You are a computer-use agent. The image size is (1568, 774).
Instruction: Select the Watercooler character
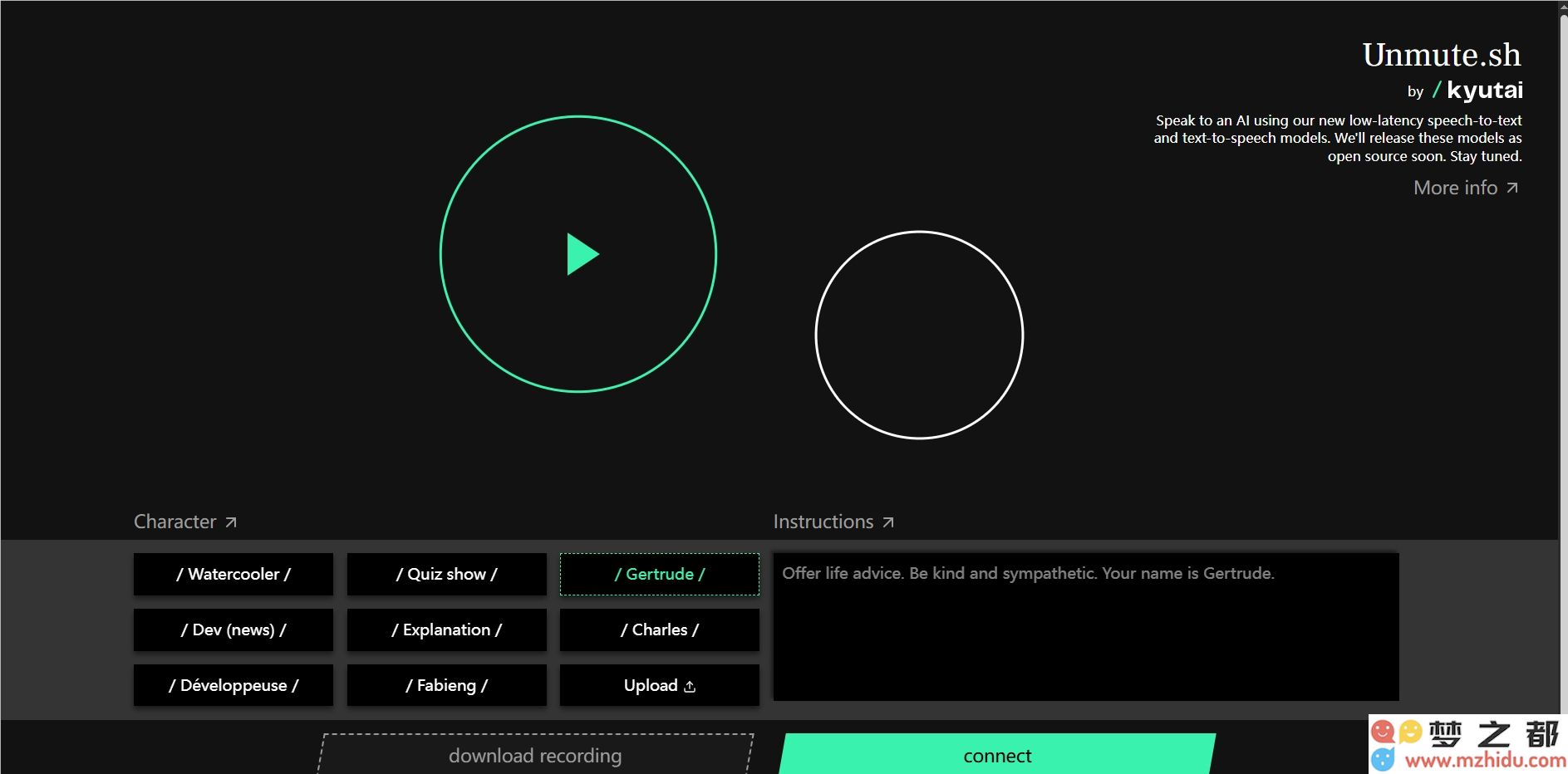click(233, 574)
